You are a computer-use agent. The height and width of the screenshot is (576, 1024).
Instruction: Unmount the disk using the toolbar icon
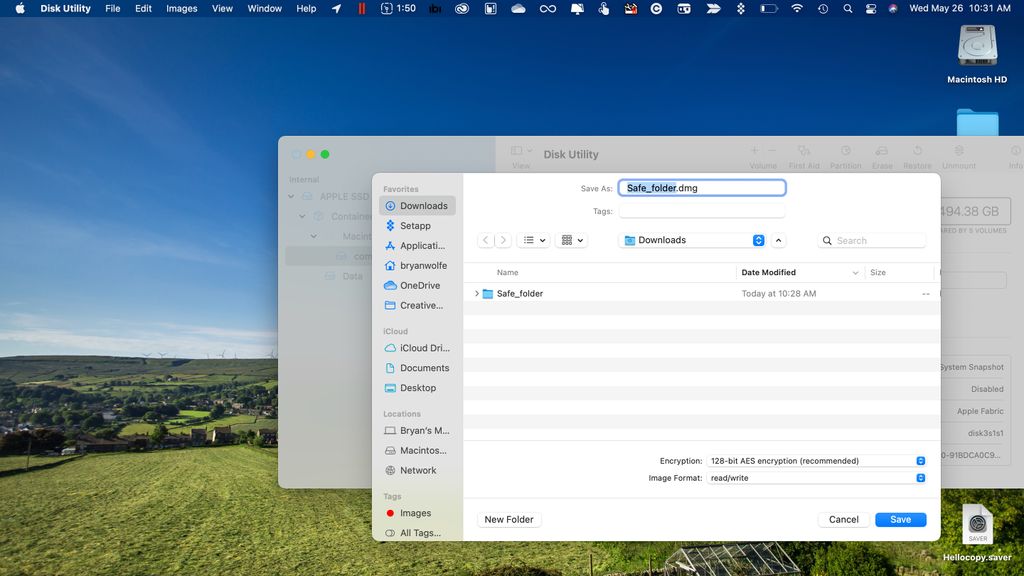[958, 150]
